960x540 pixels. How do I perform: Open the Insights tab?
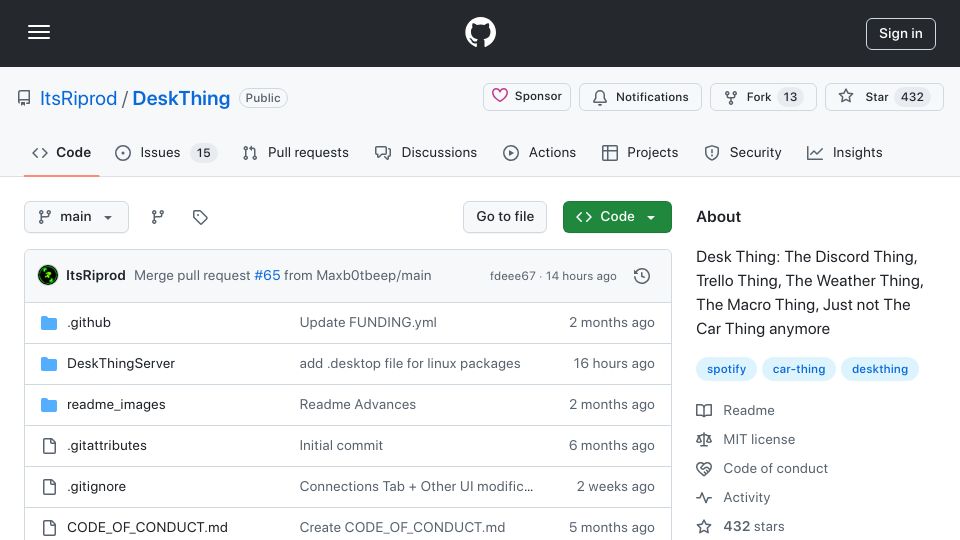coord(844,152)
